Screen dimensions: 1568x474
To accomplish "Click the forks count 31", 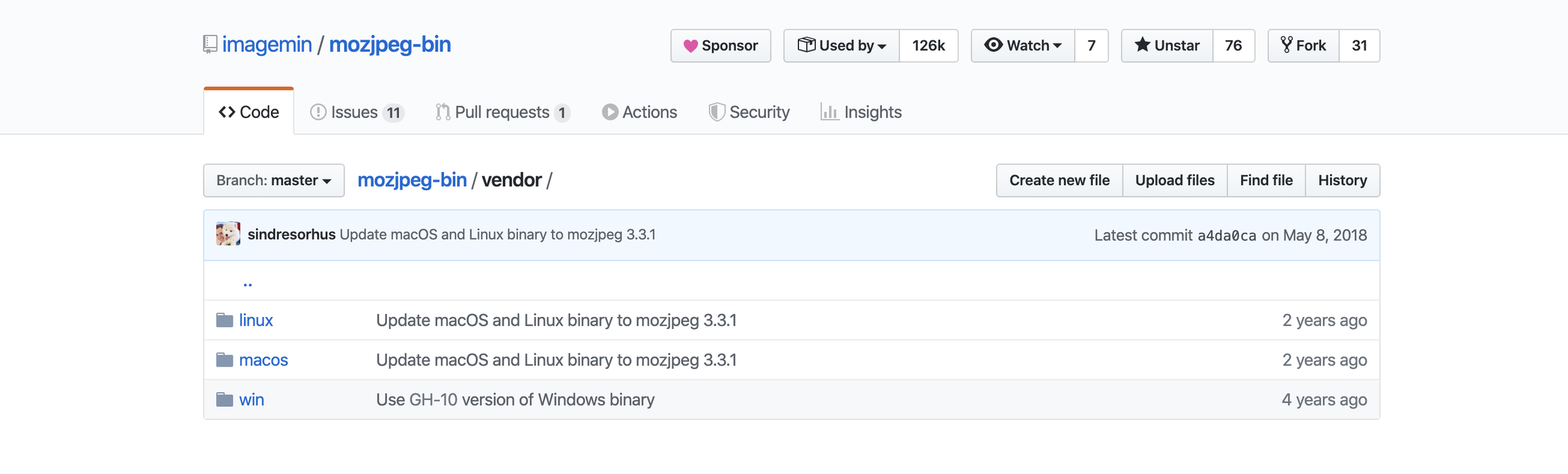I will pyautogui.click(x=1359, y=46).
